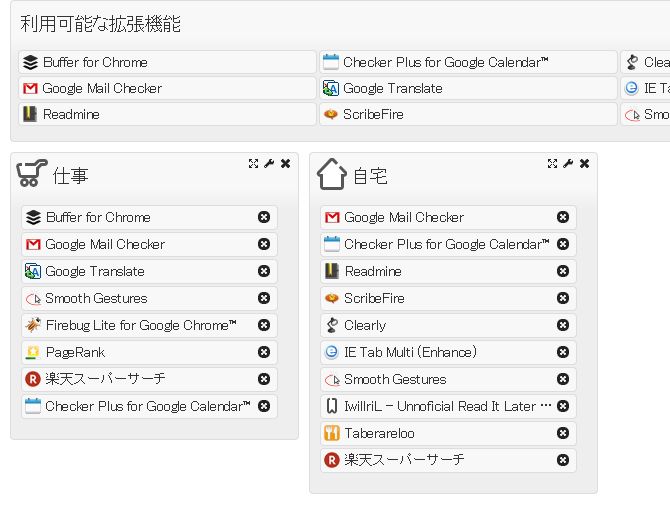Remove Taberareloo from 自宅 group
Viewport: 670px width, 509px height.
pyautogui.click(x=563, y=433)
